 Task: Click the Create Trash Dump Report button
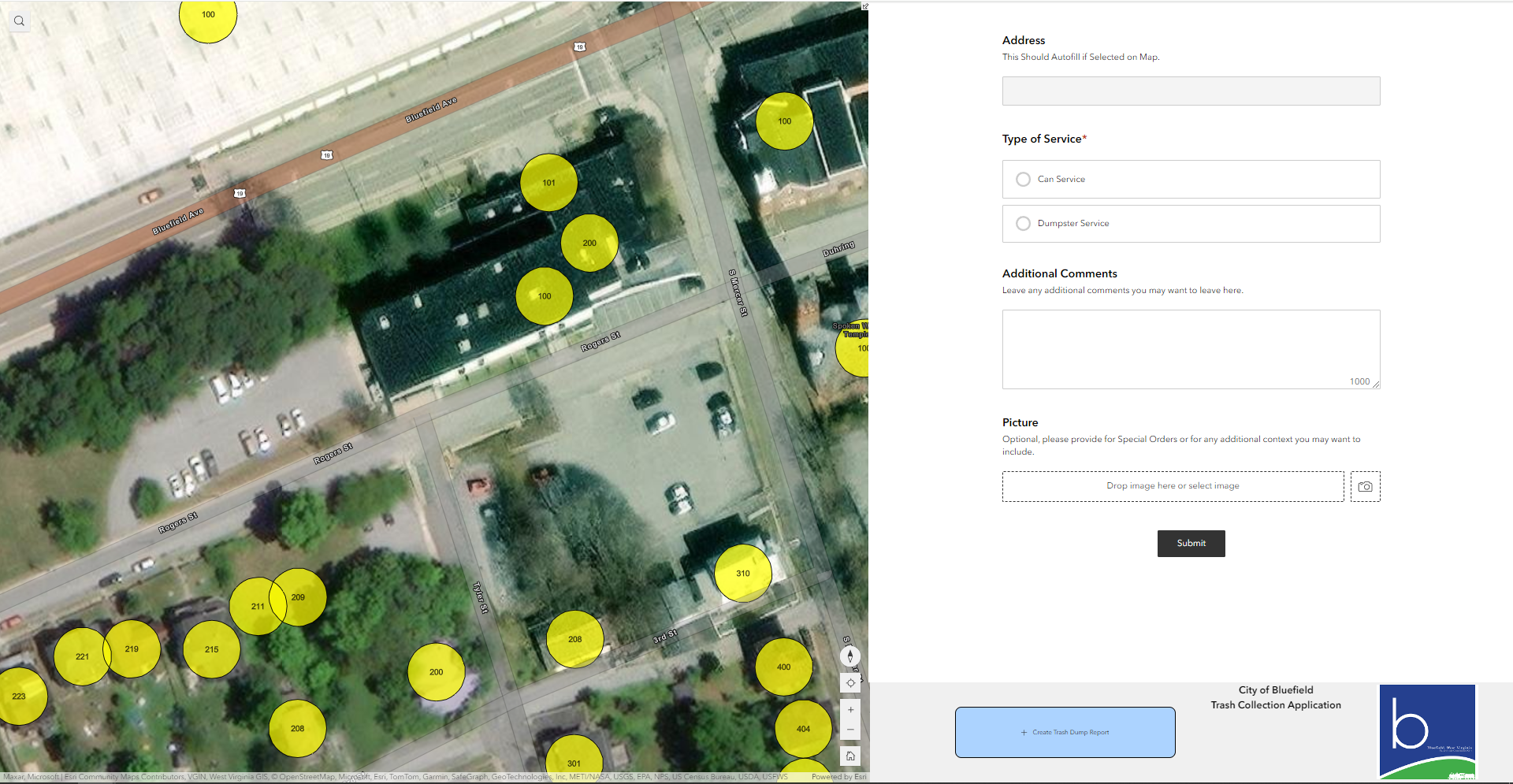(1065, 732)
